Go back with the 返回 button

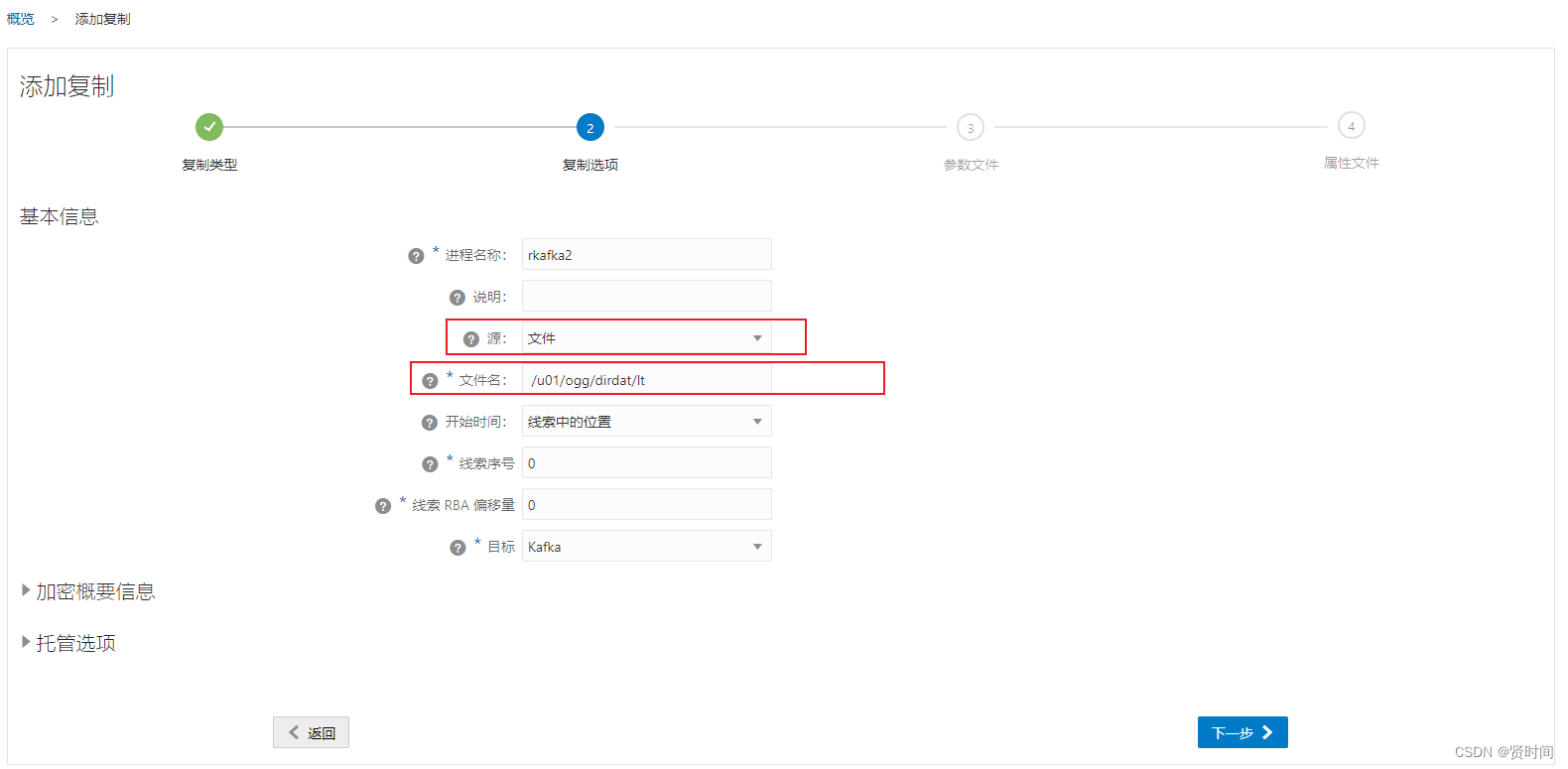coord(311,732)
